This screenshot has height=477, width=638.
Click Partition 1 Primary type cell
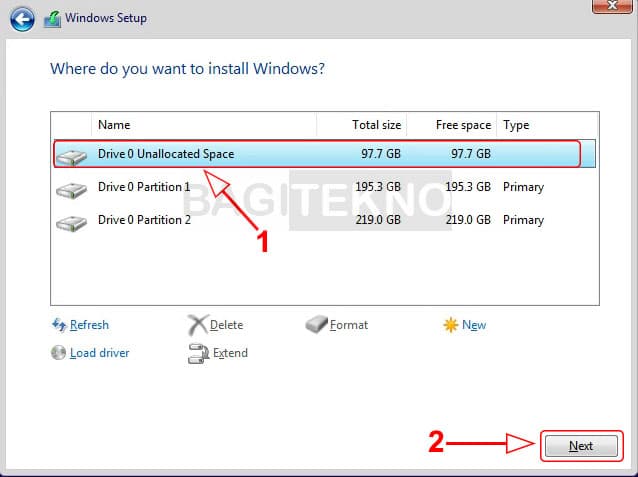coord(523,187)
